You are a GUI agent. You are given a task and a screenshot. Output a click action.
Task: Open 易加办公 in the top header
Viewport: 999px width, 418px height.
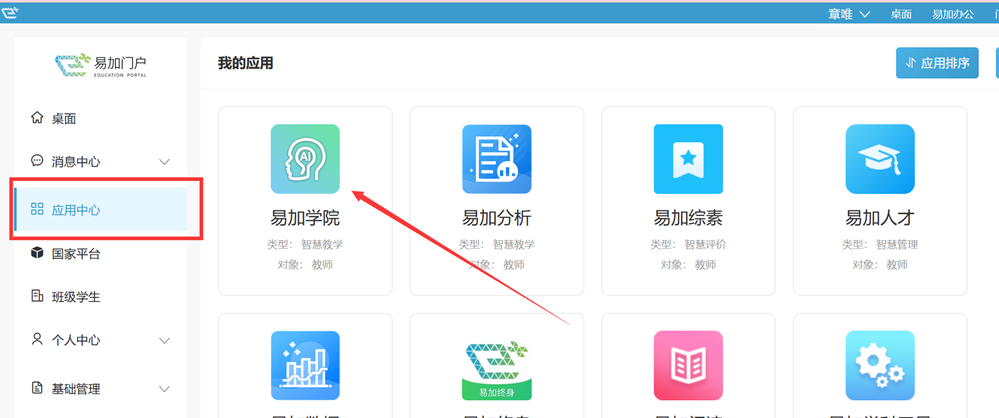tap(953, 14)
